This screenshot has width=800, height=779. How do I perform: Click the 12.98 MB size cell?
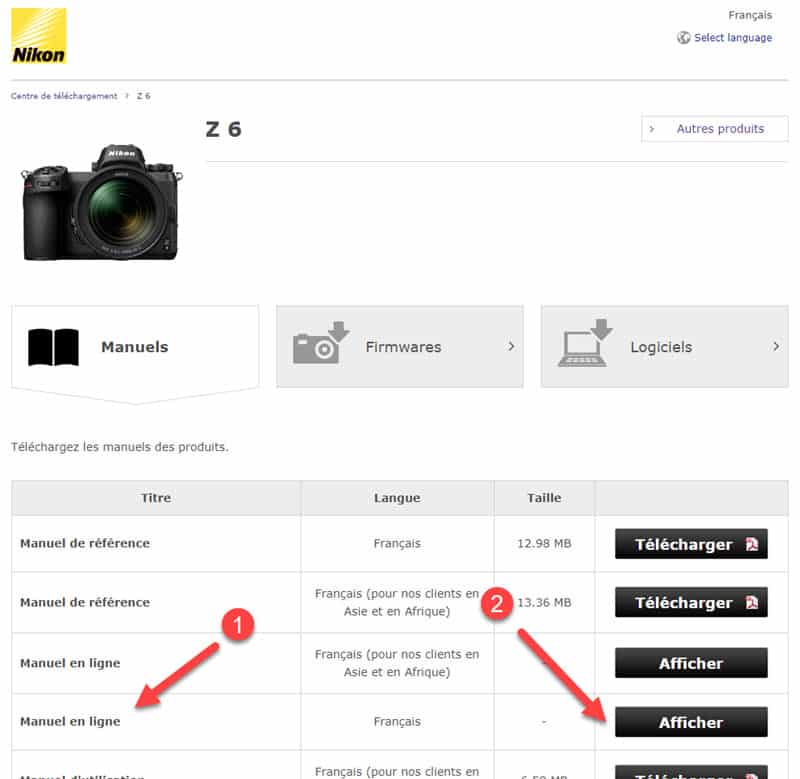(x=544, y=543)
